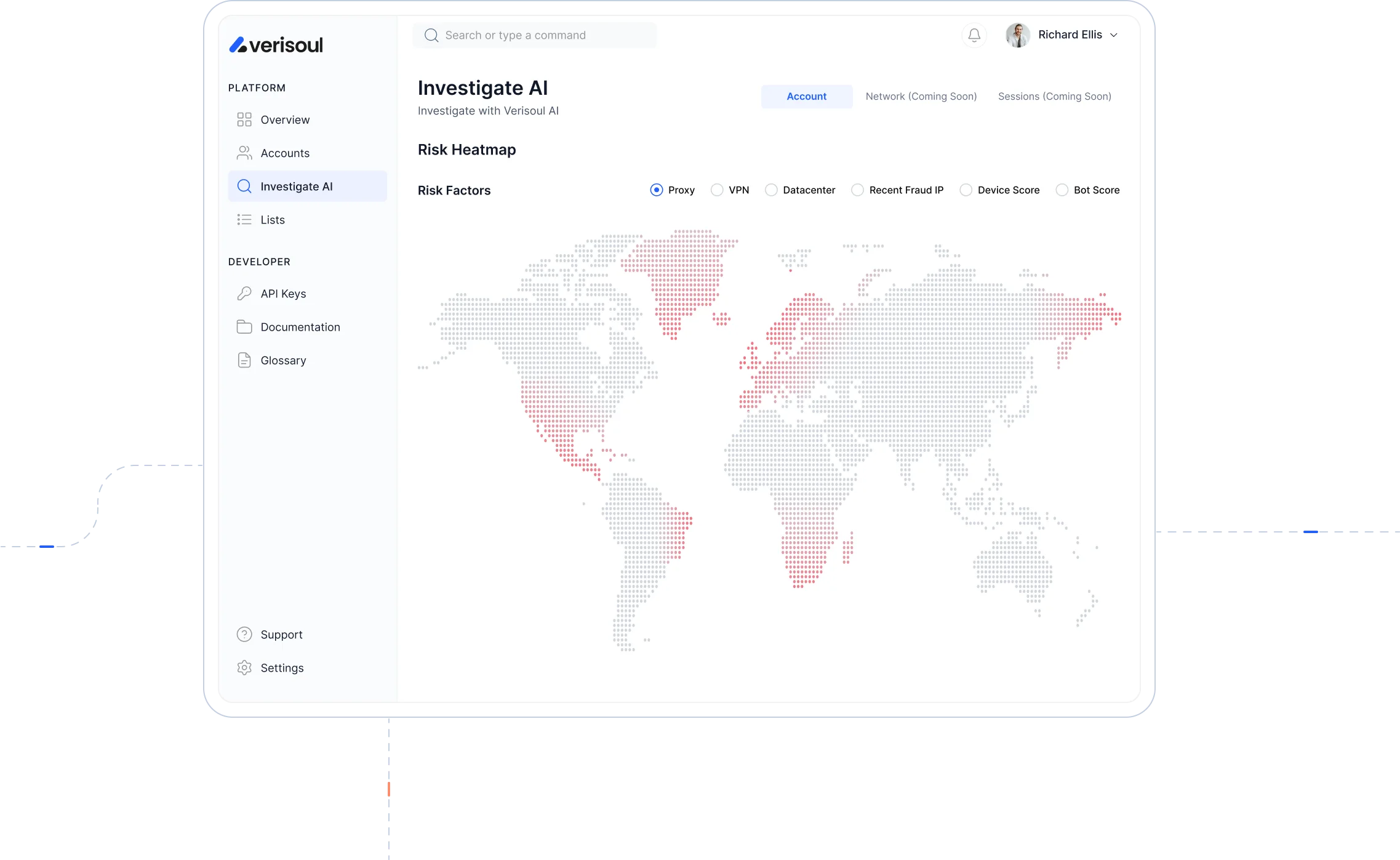Viewport: 1400px width, 860px height.
Task: Switch to the Account tab
Action: tap(806, 97)
